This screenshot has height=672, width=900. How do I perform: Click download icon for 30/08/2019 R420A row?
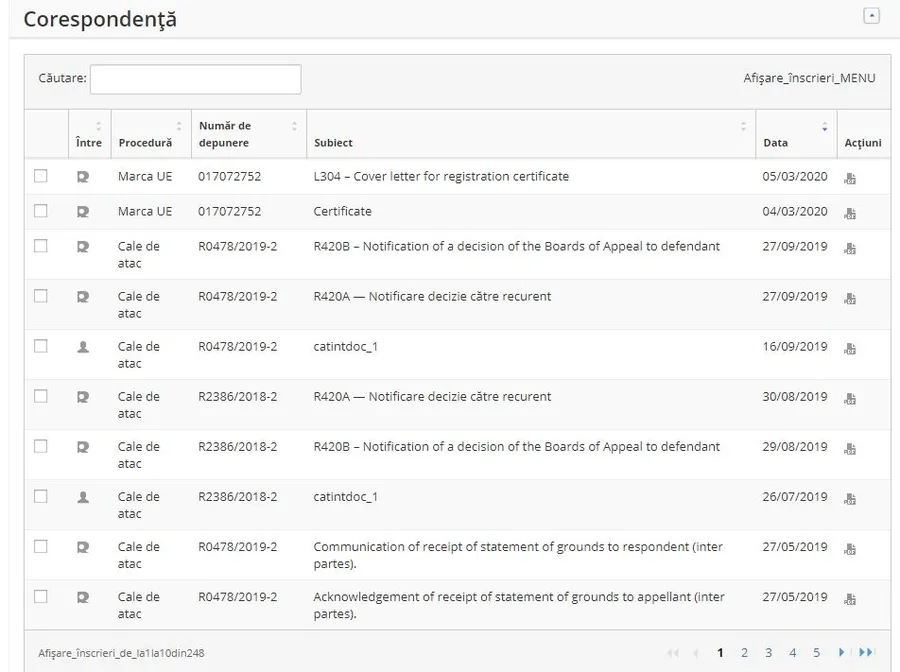click(x=849, y=399)
